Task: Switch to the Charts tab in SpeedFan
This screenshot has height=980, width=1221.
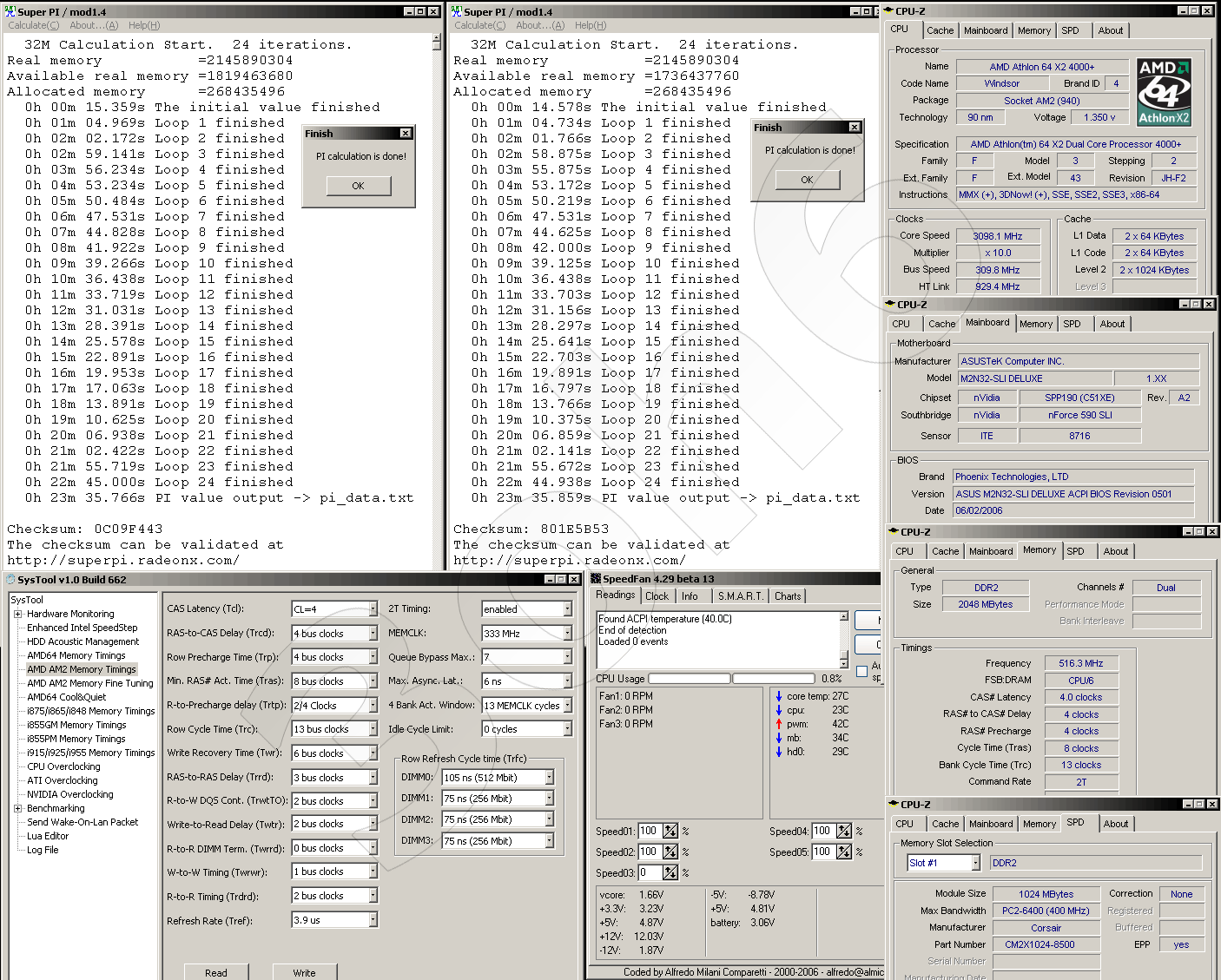Action: click(788, 596)
